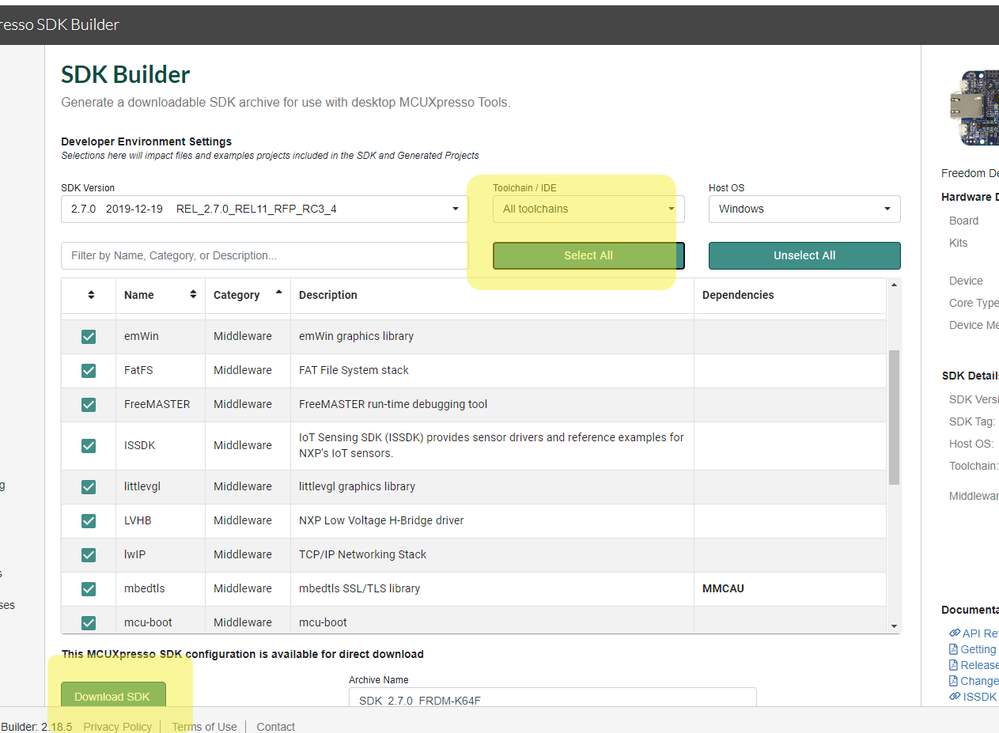The image size is (999, 733).
Task: Click the Download SDK button
Action: [x=113, y=697]
